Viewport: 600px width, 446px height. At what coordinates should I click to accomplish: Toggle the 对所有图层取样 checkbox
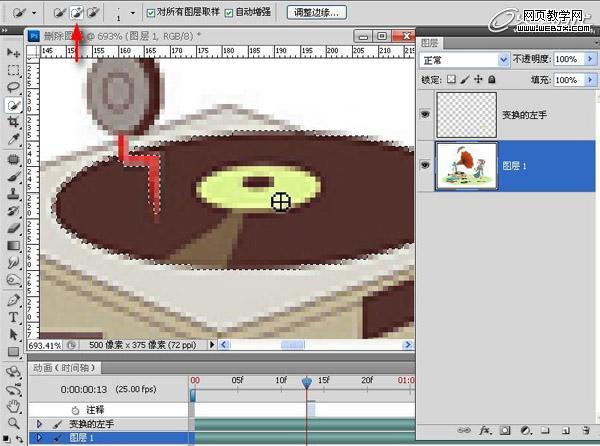151,13
